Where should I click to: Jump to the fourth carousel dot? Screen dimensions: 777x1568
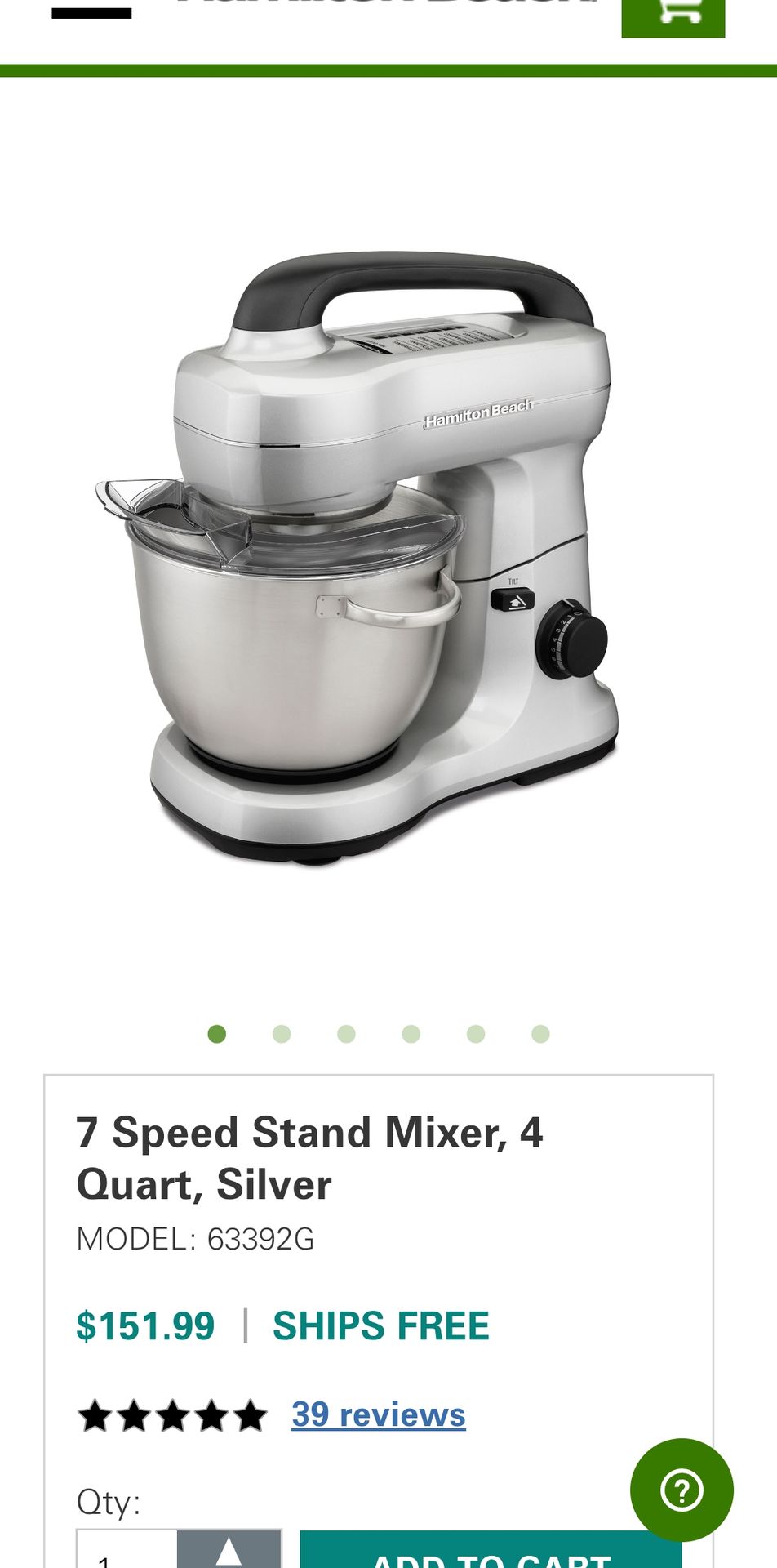click(411, 1034)
